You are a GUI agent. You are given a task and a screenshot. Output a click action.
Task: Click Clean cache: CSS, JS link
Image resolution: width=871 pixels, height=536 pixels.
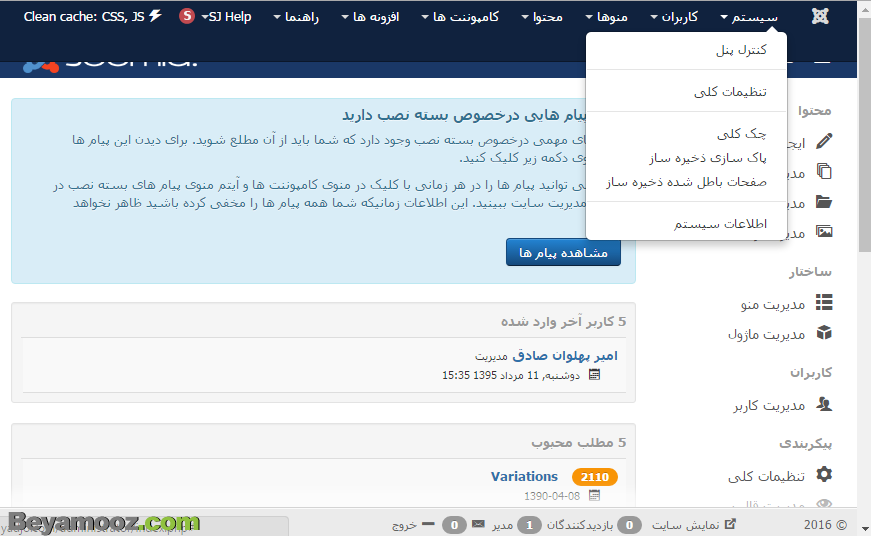tap(84, 17)
